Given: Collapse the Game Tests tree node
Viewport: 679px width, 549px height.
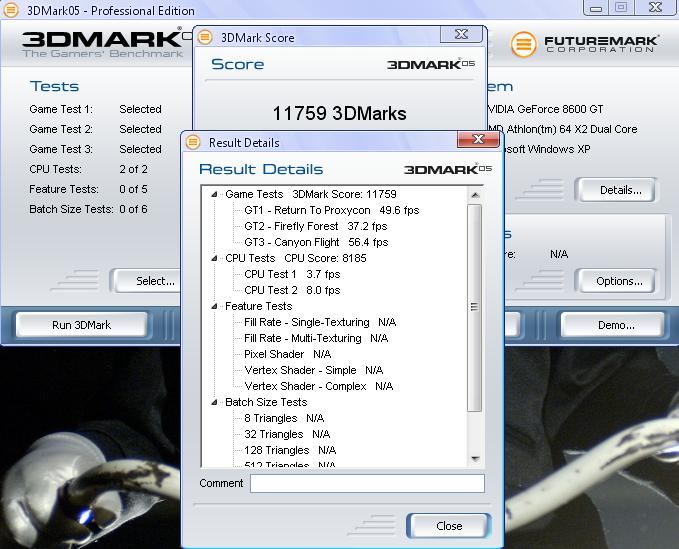Looking at the screenshot, I should tap(214, 194).
